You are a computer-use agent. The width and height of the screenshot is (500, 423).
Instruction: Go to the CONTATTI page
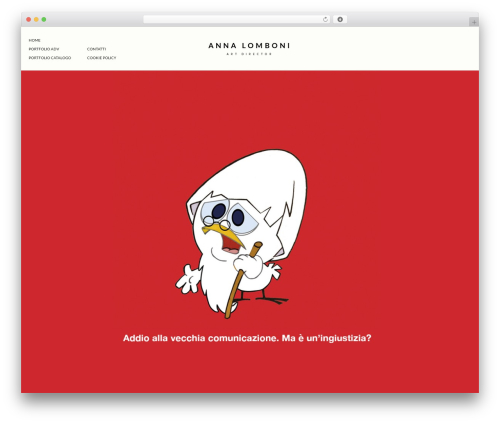(96, 49)
